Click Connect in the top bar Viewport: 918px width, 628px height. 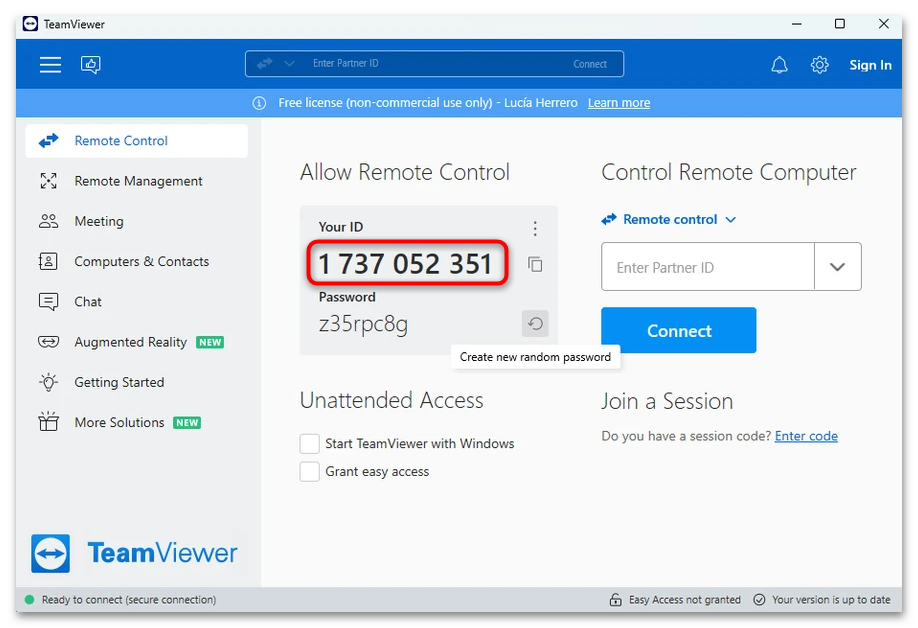[x=590, y=64]
